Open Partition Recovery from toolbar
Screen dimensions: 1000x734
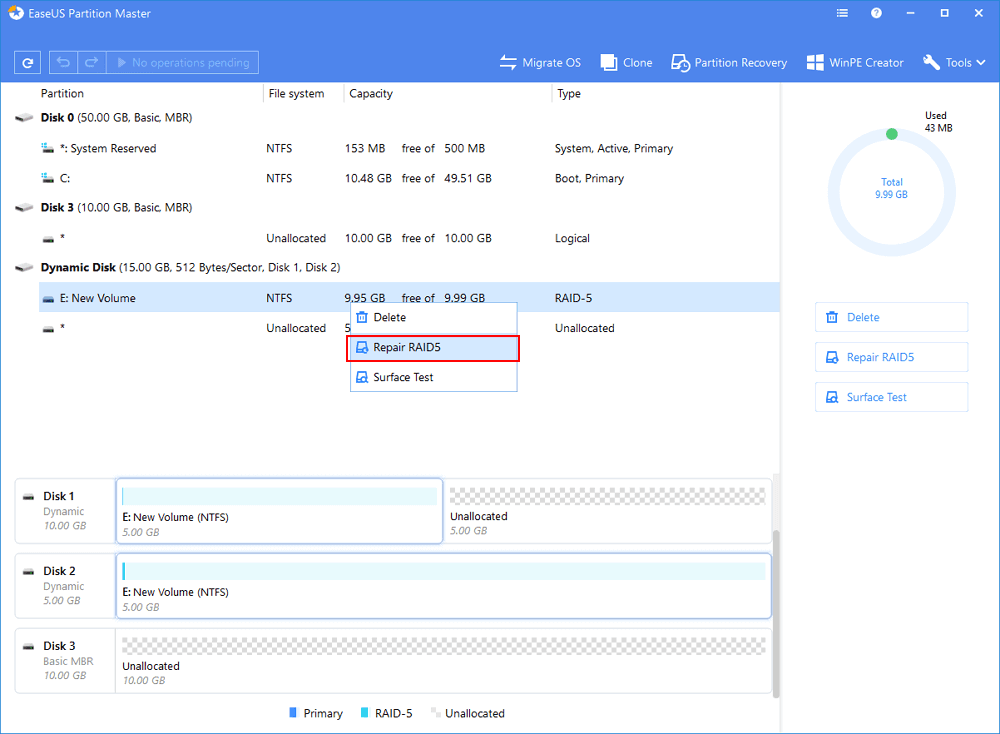[x=729, y=62]
